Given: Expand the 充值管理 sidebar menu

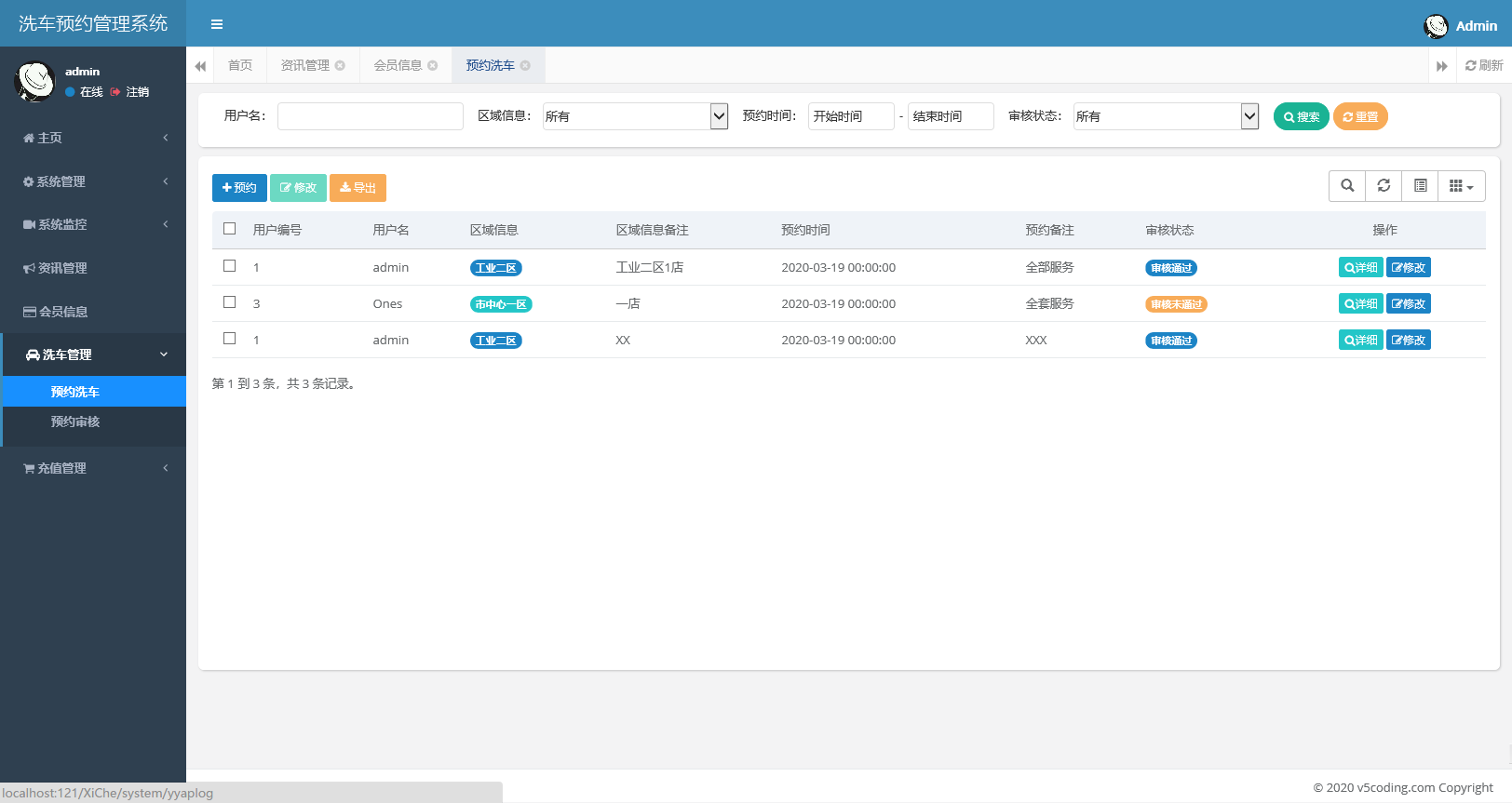Looking at the screenshot, I should 93,468.
